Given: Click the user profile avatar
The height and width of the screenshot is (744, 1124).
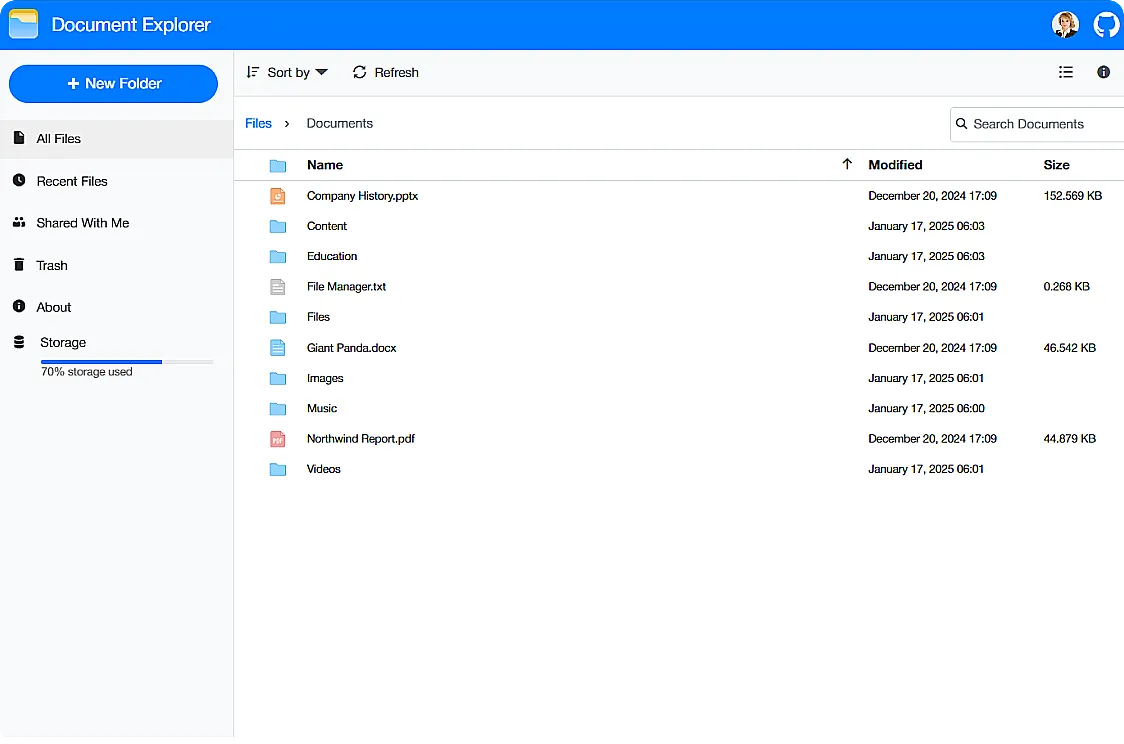Looking at the screenshot, I should [1065, 24].
